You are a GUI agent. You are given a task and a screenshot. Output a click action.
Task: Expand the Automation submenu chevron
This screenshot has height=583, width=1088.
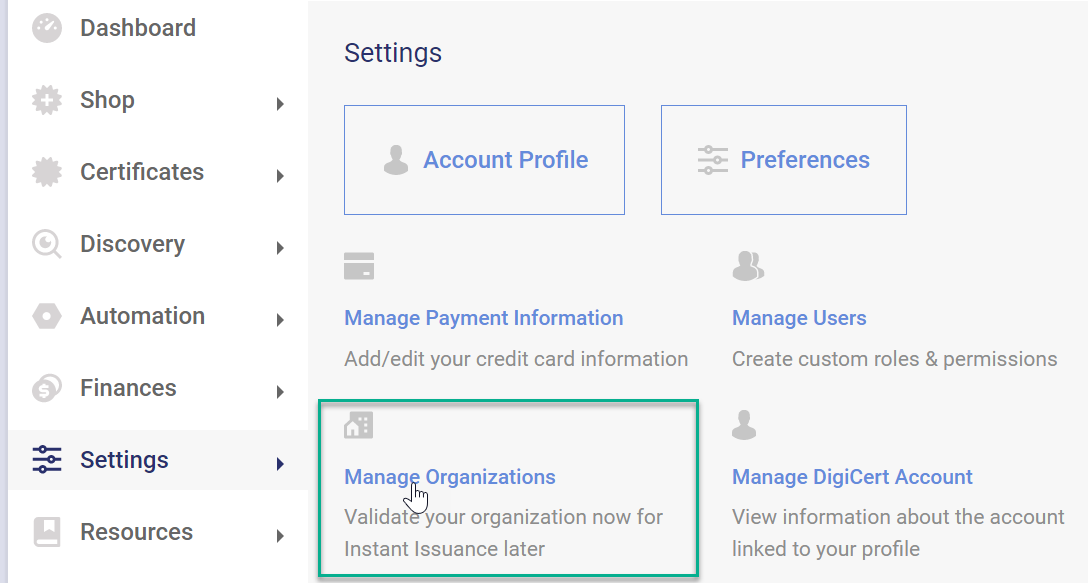tap(280, 317)
